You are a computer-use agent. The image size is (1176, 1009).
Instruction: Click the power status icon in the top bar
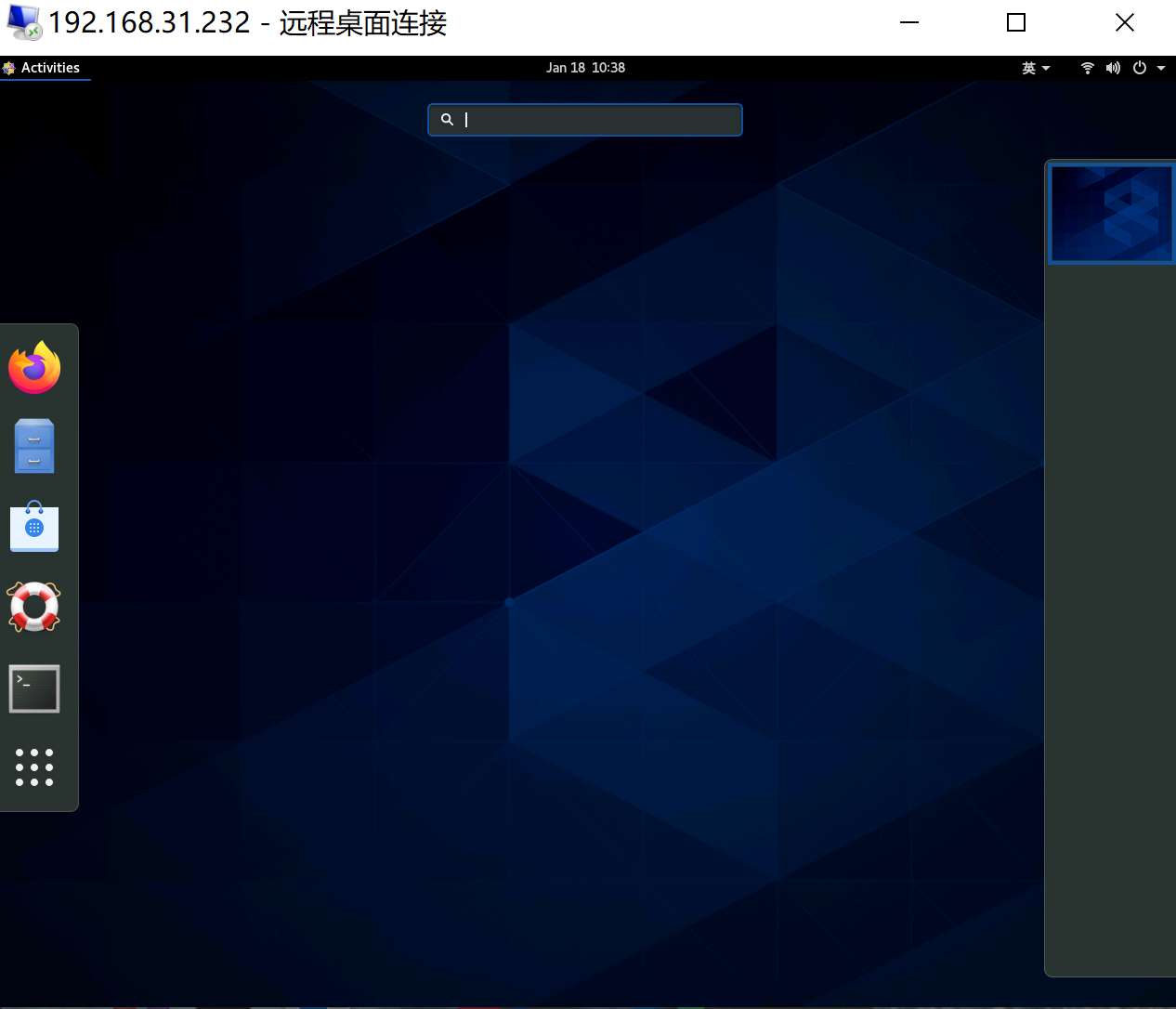[1138, 68]
